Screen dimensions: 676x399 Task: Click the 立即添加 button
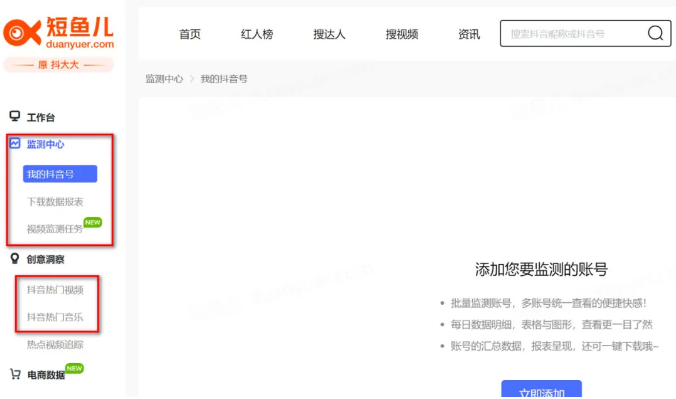click(x=541, y=389)
